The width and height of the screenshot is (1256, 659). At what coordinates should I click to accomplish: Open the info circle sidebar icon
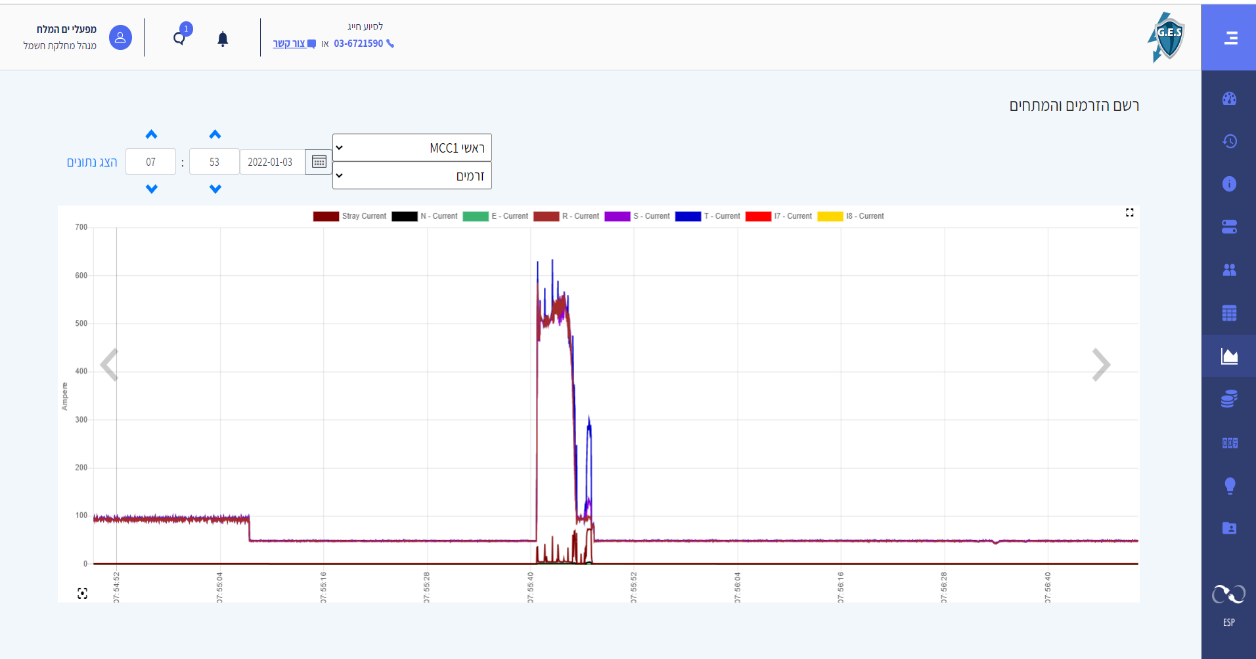(x=1229, y=184)
